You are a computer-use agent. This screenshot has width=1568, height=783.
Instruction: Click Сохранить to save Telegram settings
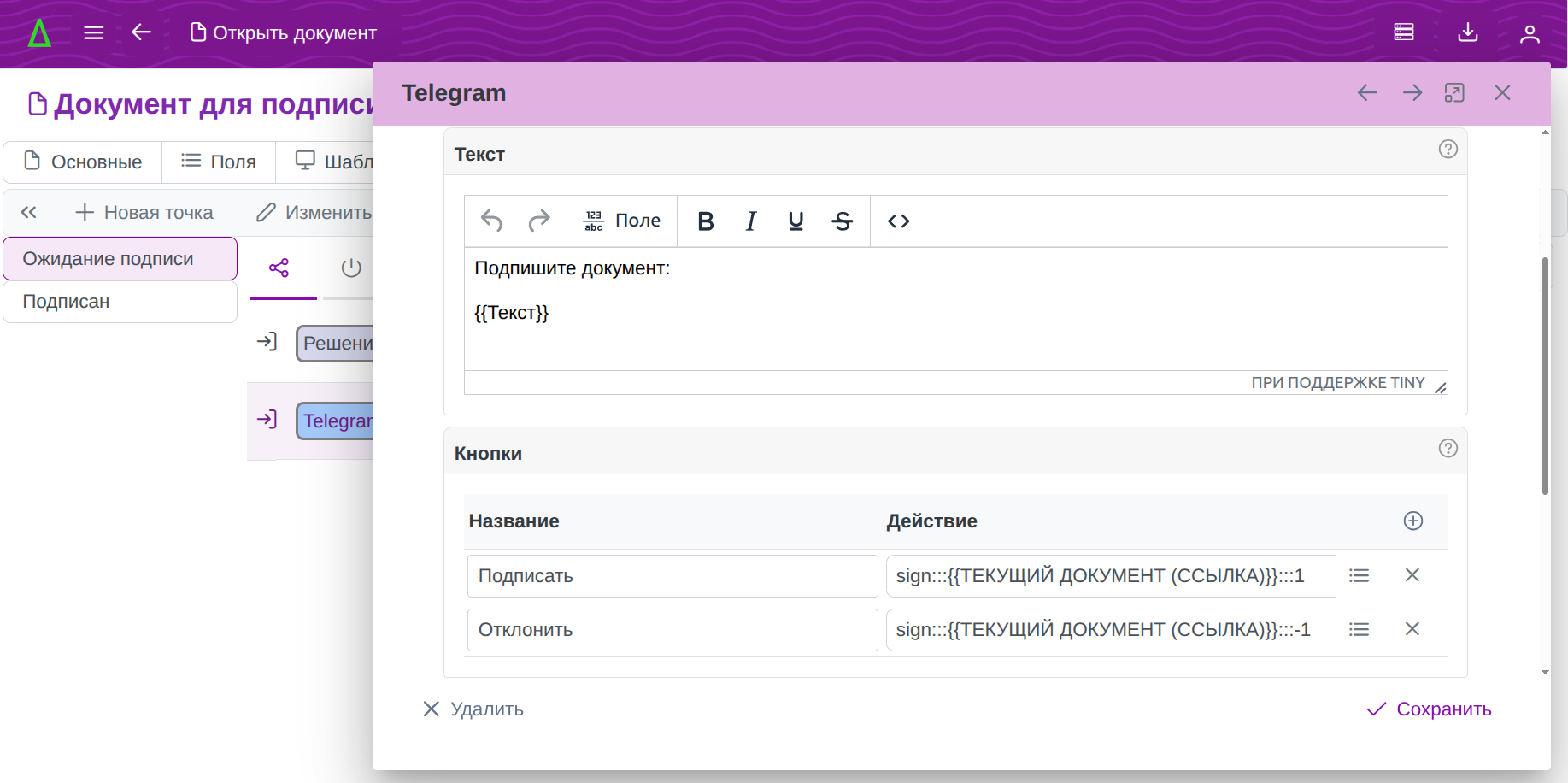pos(1429,709)
